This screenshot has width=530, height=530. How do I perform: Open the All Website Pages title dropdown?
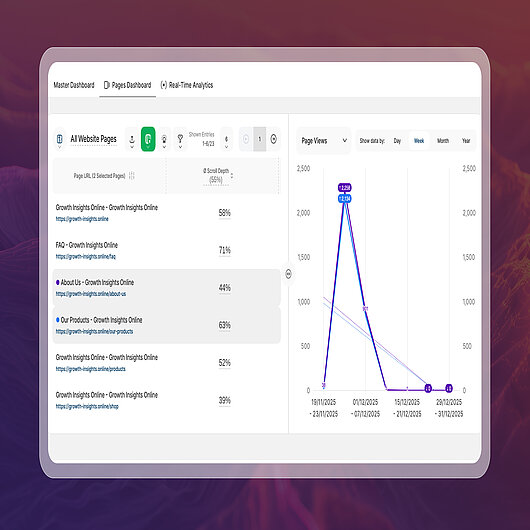[93, 139]
